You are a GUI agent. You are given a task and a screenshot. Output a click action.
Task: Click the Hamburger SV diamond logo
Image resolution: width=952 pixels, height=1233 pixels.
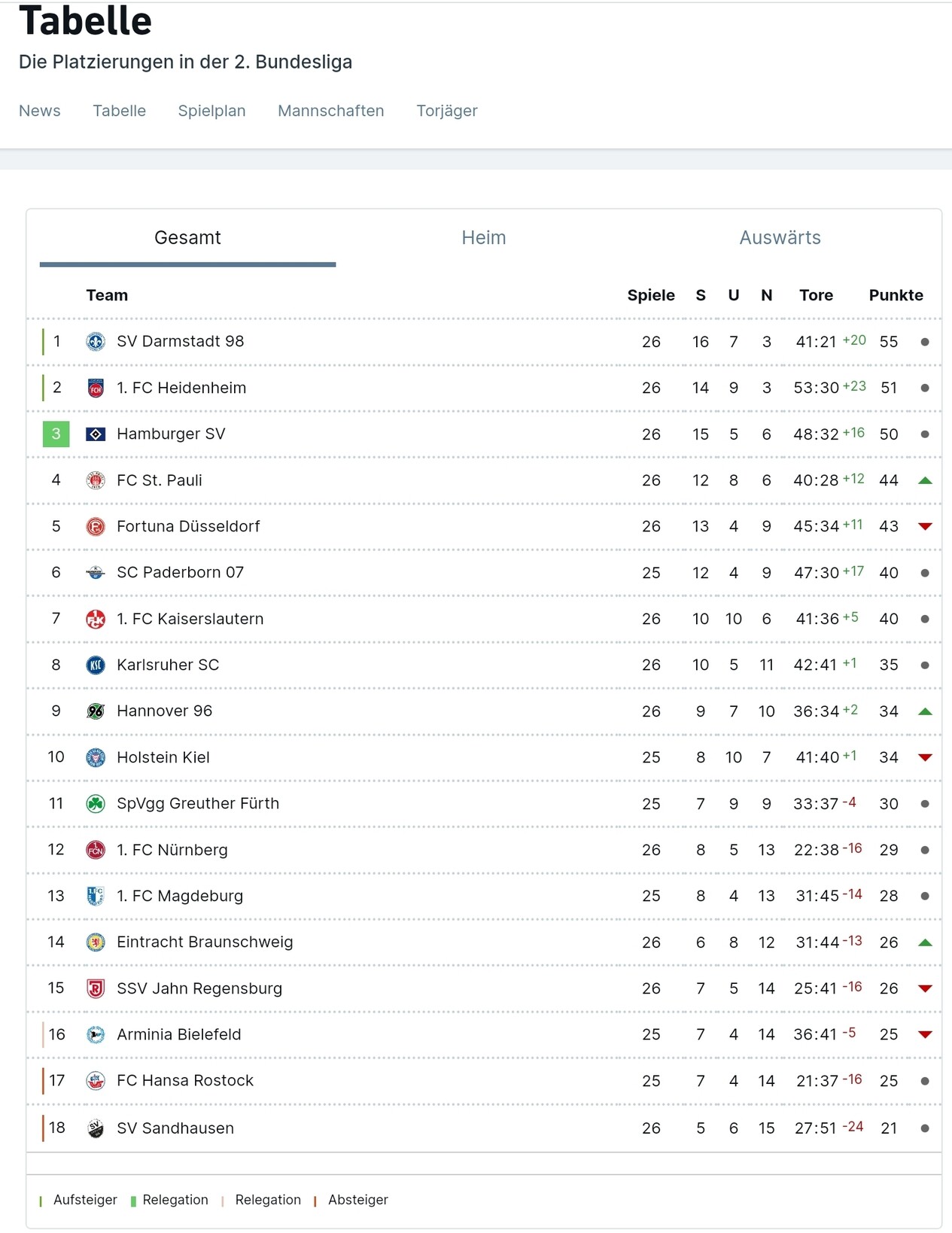tap(96, 434)
